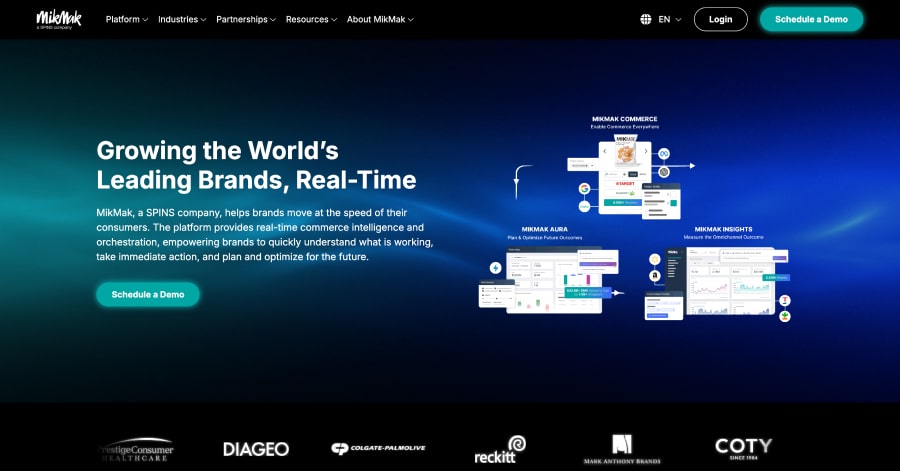Click the globe language icon
The width and height of the screenshot is (900, 471).
point(646,20)
